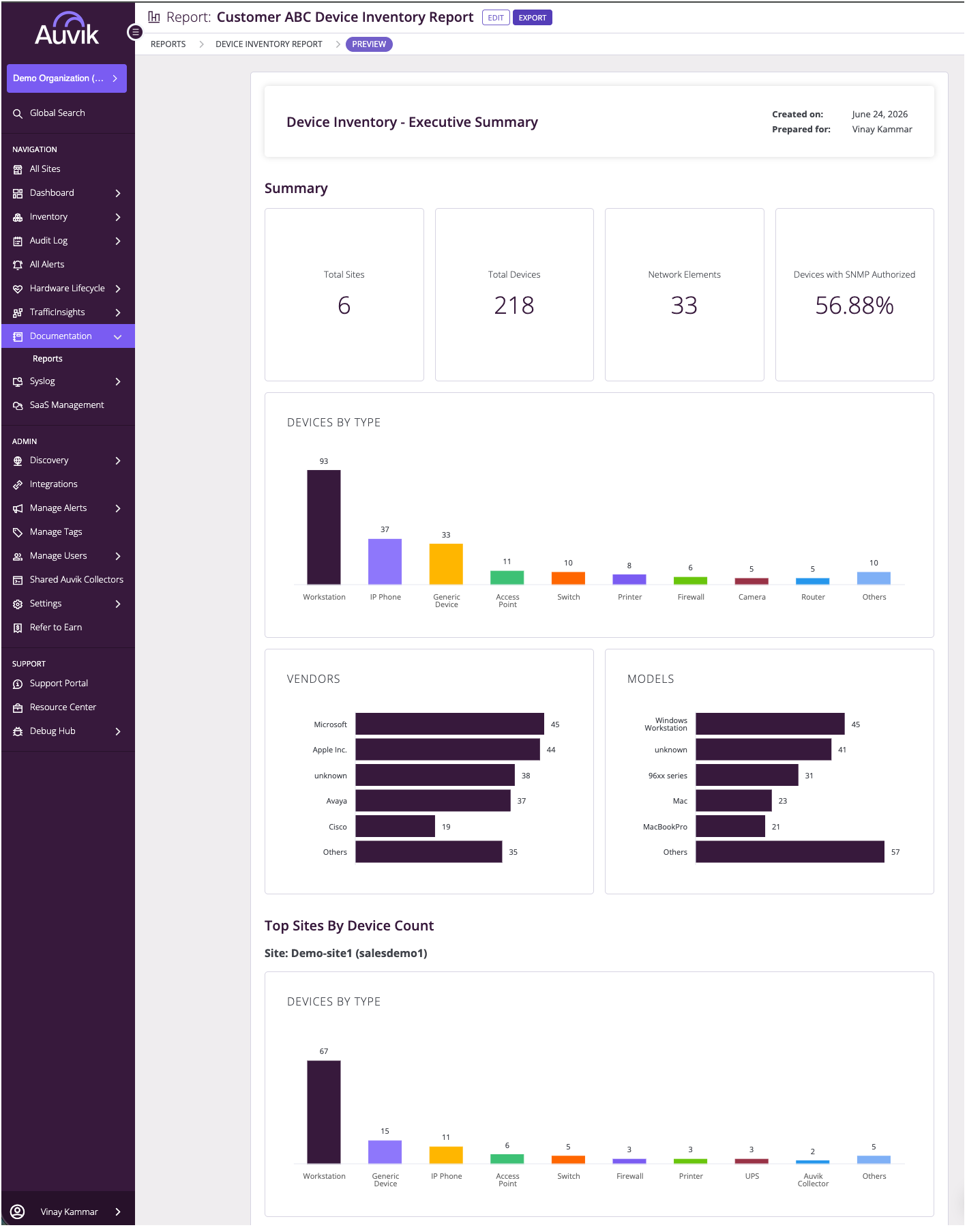
Task: Click the Refer to Earn icon
Action: coord(18,628)
